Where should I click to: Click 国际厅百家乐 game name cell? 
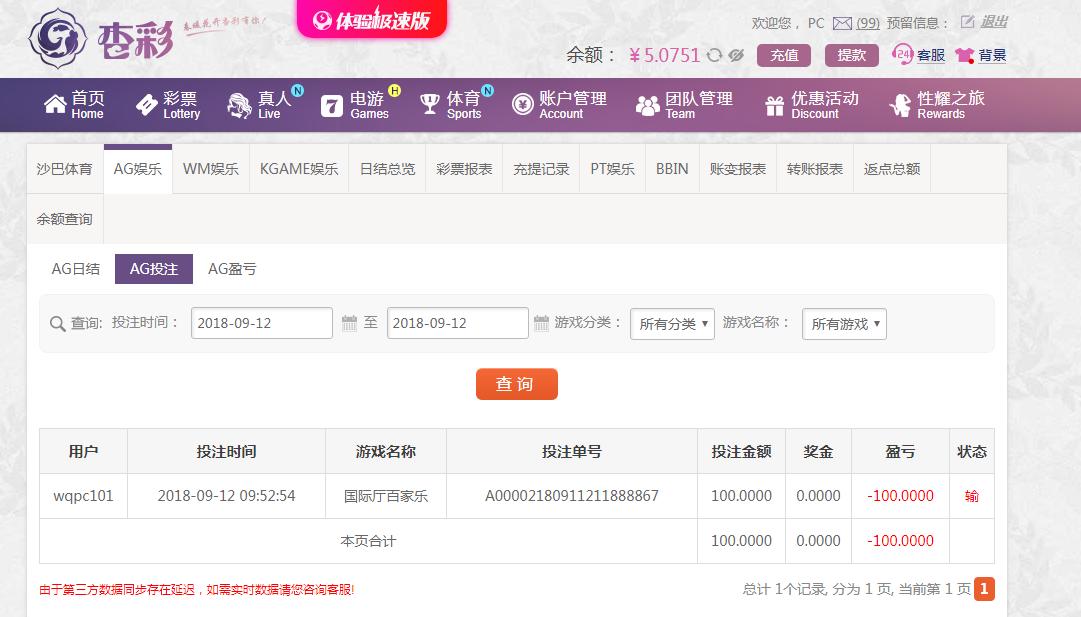click(x=386, y=496)
